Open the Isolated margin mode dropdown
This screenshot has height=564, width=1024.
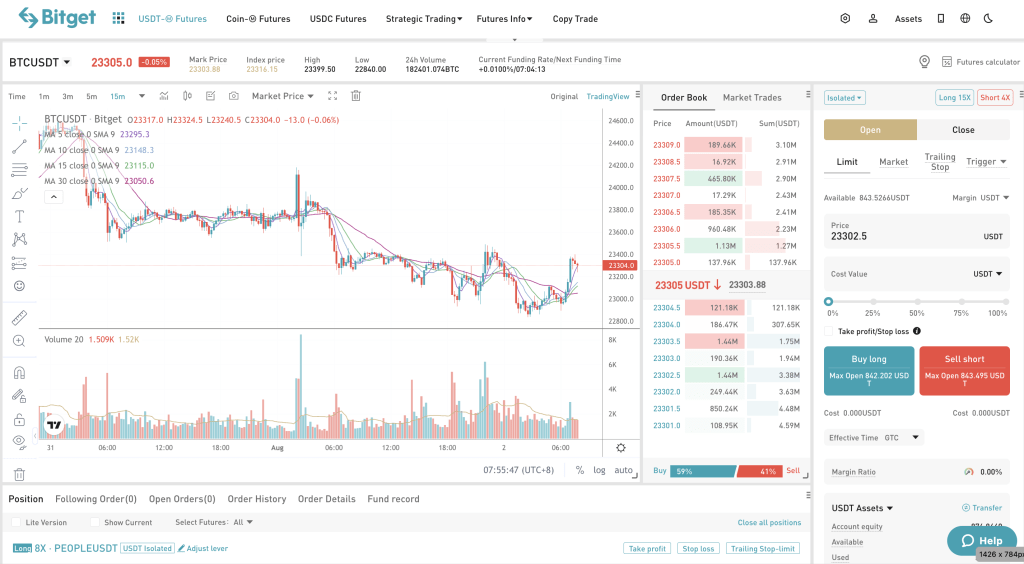pyautogui.click(x=844, y=98)
